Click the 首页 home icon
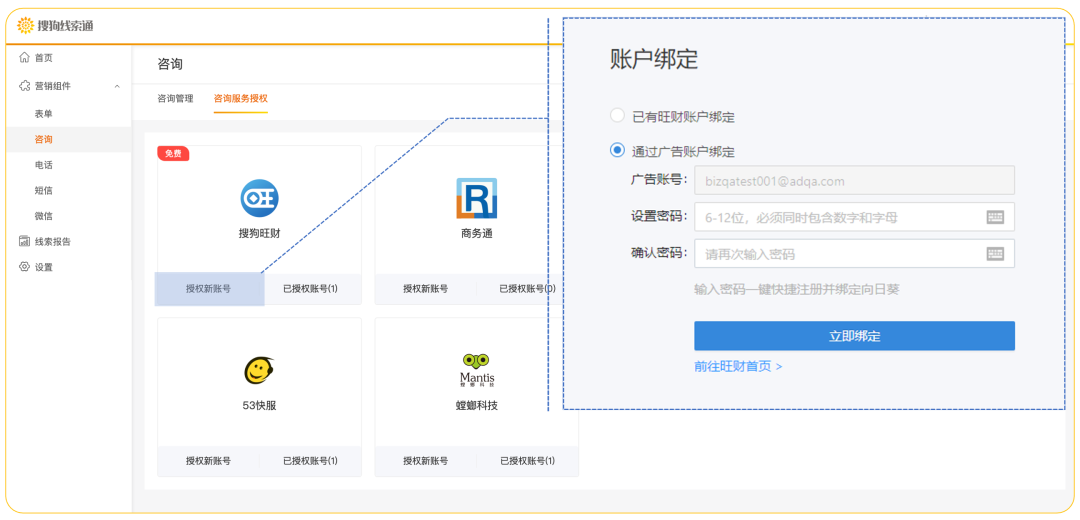Image resolution: width=1080 pixels, height=520 pixels. [x=25, y=57]
